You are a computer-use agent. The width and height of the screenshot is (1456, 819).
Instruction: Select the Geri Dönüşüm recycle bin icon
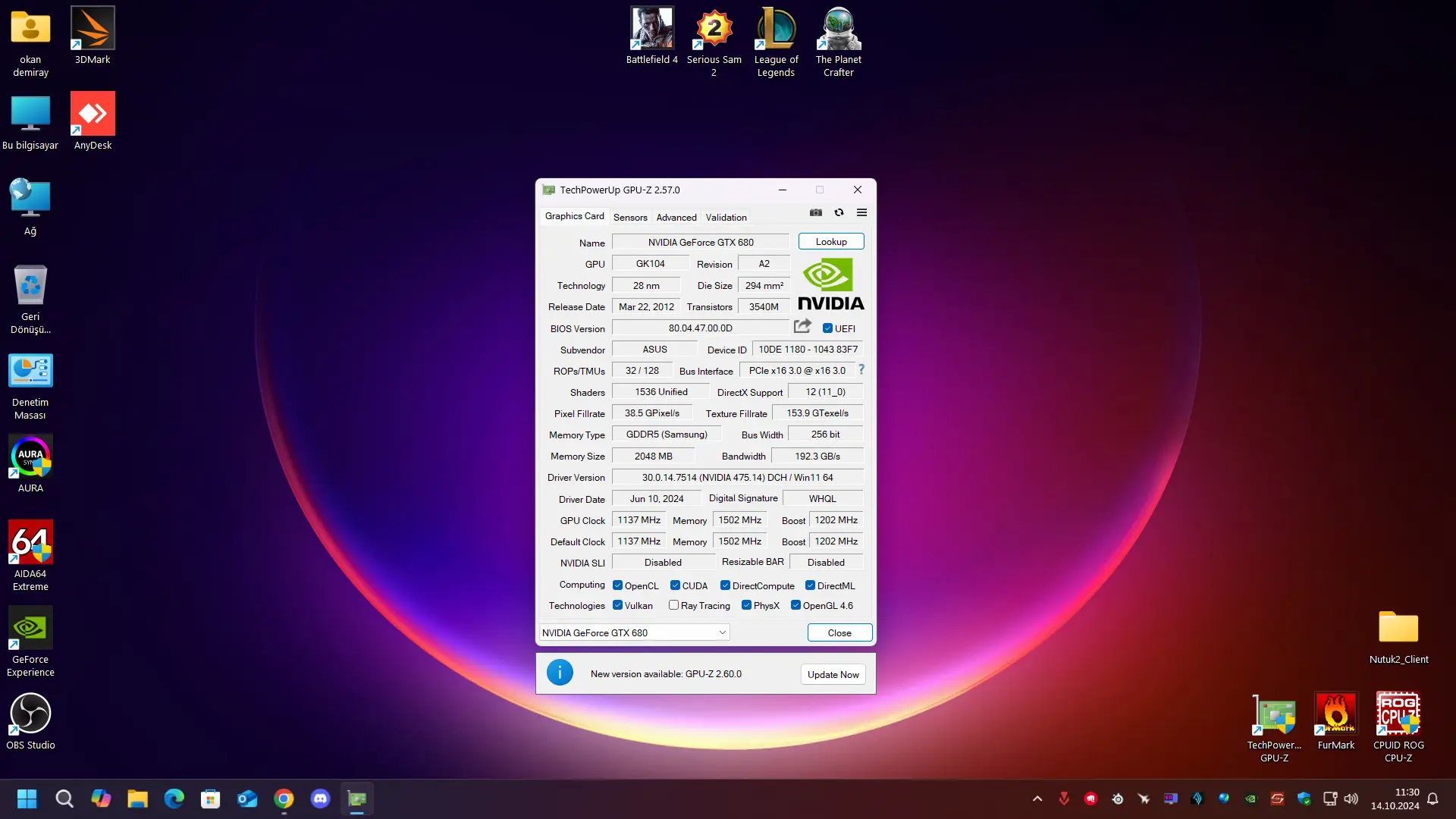tap(30, 299)
